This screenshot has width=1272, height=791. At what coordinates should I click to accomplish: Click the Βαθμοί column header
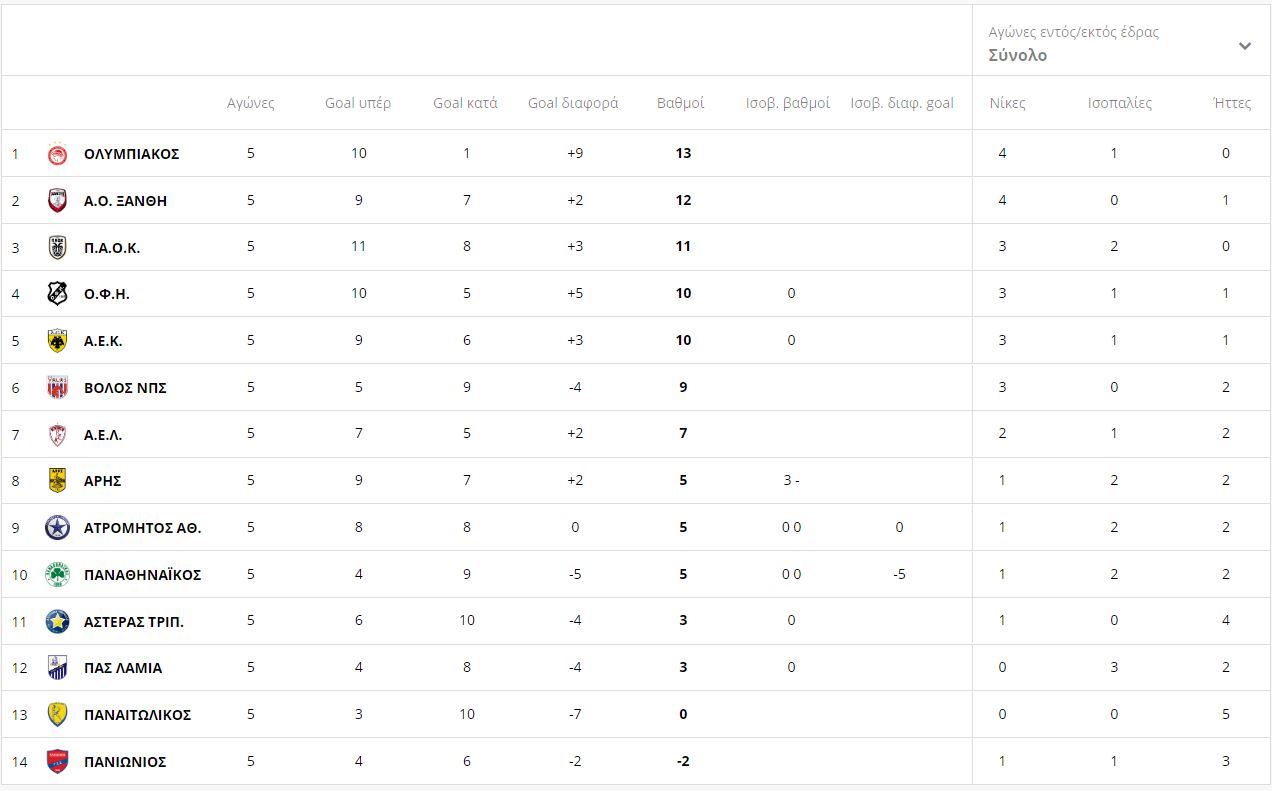click(681, 103)
